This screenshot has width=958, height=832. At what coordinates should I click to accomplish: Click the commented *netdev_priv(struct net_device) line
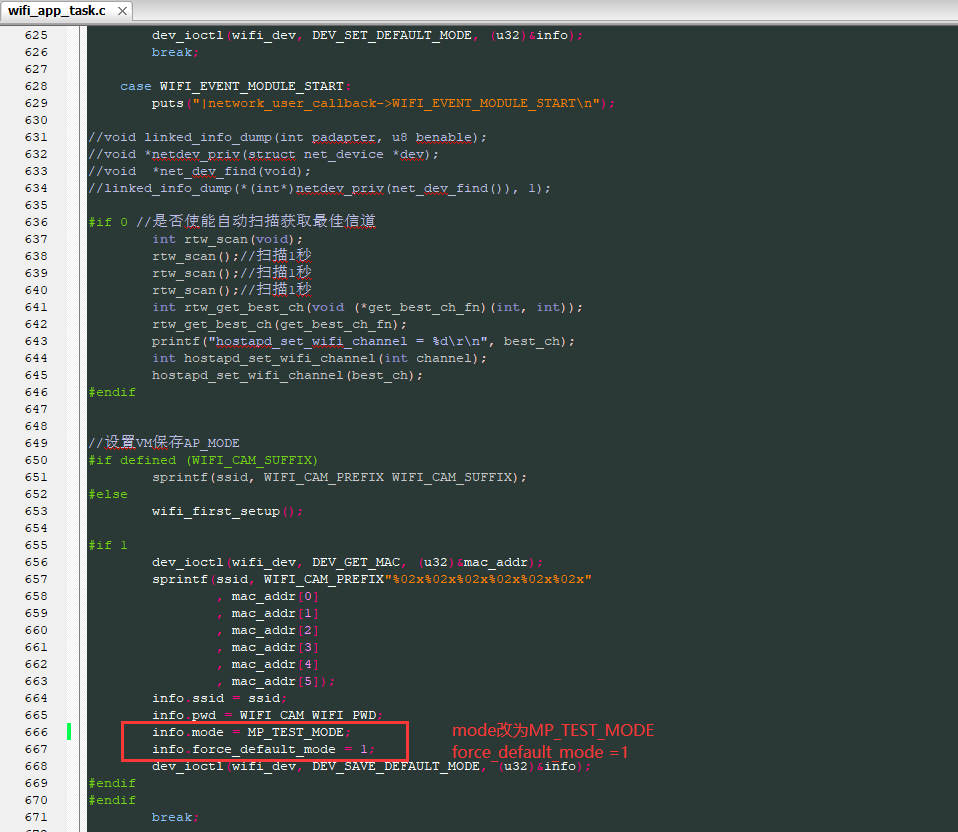[x=264, y=155]
